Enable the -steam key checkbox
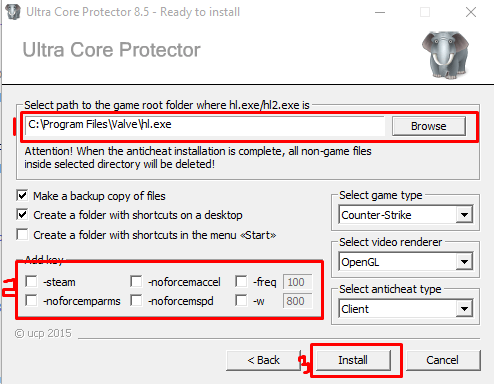The image size is (494, 384). (x=31, y=282)
